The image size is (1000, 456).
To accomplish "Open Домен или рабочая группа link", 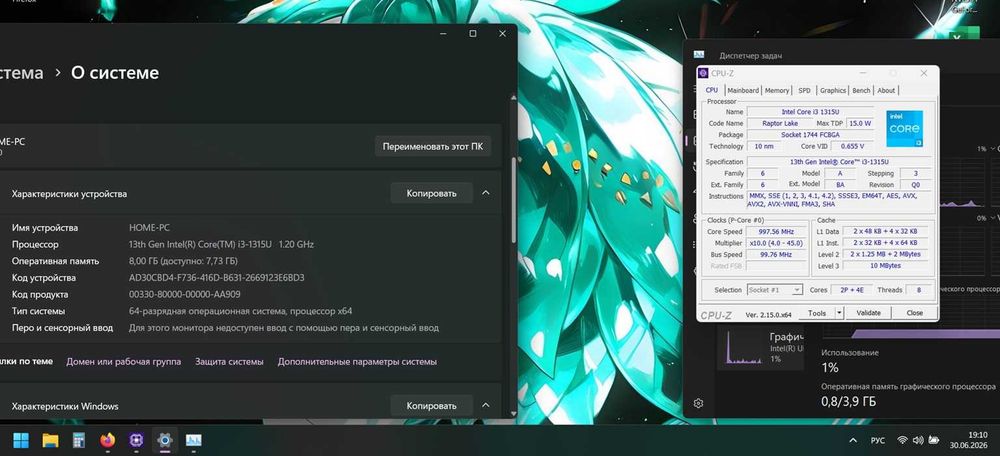I will (124, 362).
